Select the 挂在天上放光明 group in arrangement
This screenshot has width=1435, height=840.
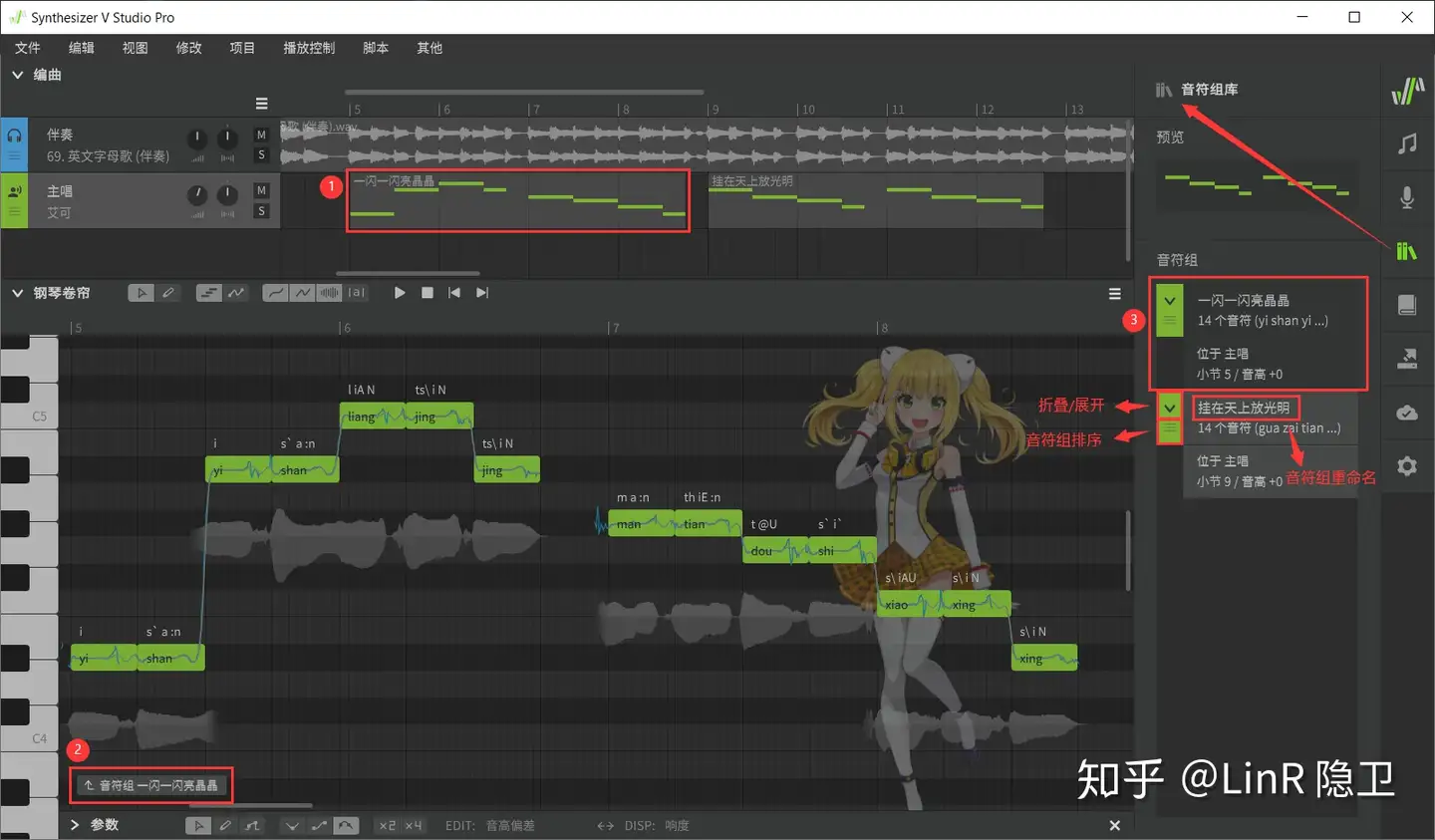pyautogui.click(x=876, y=201)
